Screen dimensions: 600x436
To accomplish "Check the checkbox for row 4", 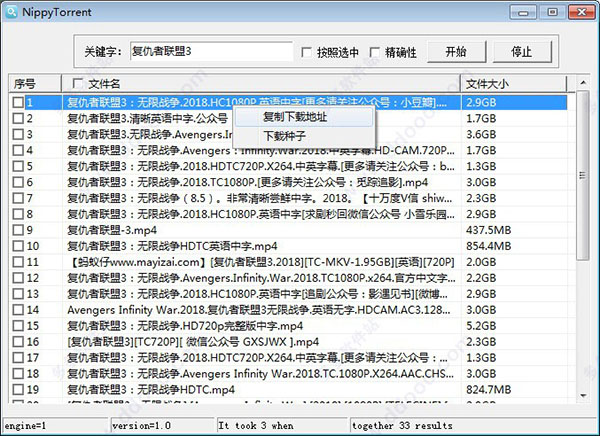I will pos(18,150).
